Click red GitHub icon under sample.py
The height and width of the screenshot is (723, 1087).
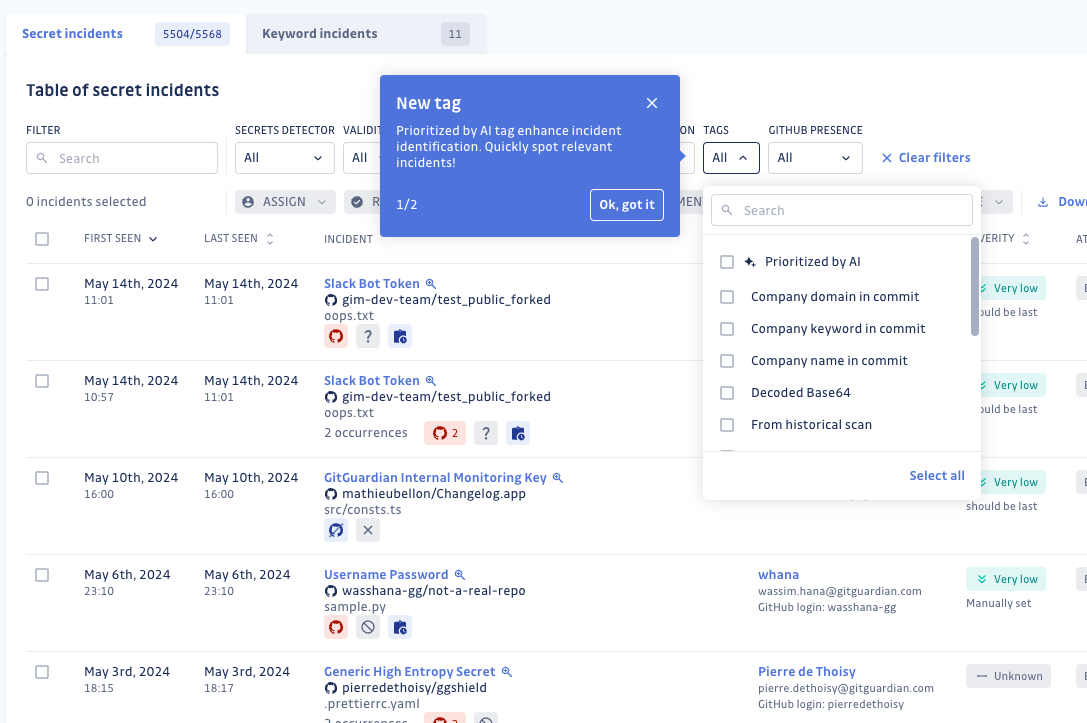point(336,627)
